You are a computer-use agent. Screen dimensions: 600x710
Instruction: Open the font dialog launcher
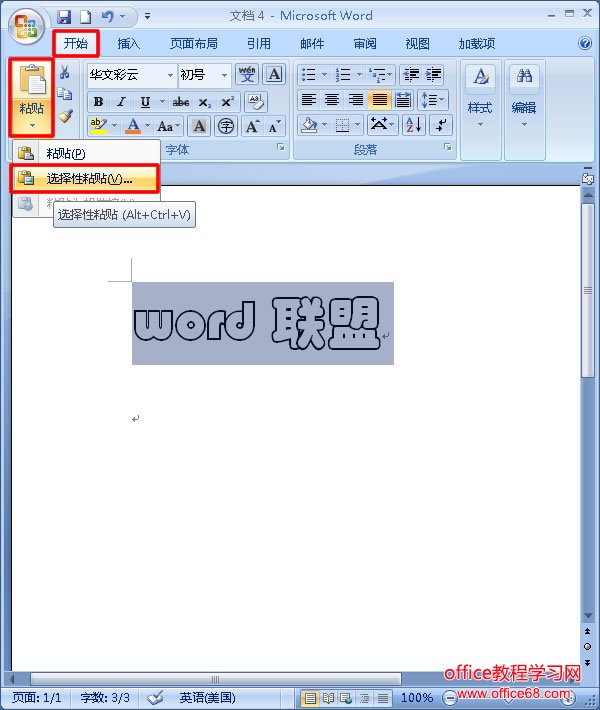[x=281, y=147]
